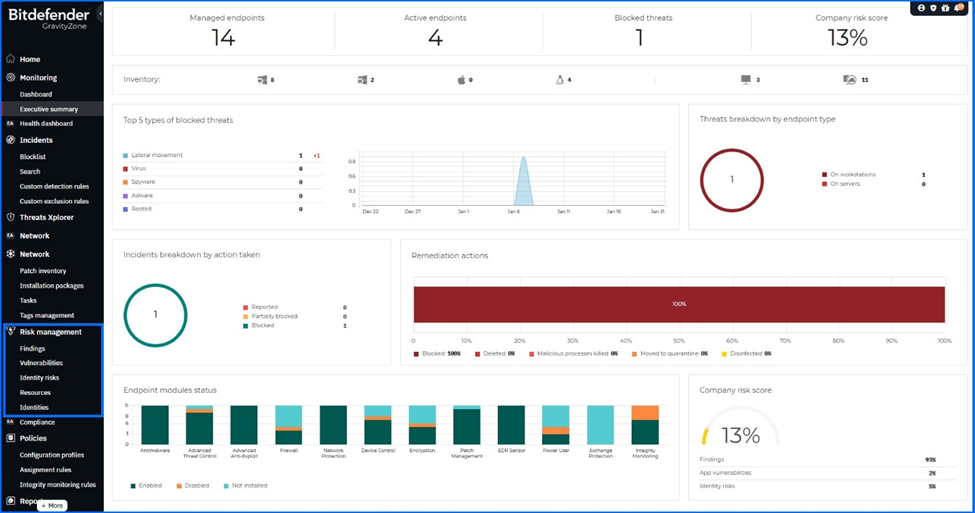The width and height of the screenshot is (975, 513).
Task: Click the Home icon in sidebar
Action: pyautogui.click(x=10, y=59)
